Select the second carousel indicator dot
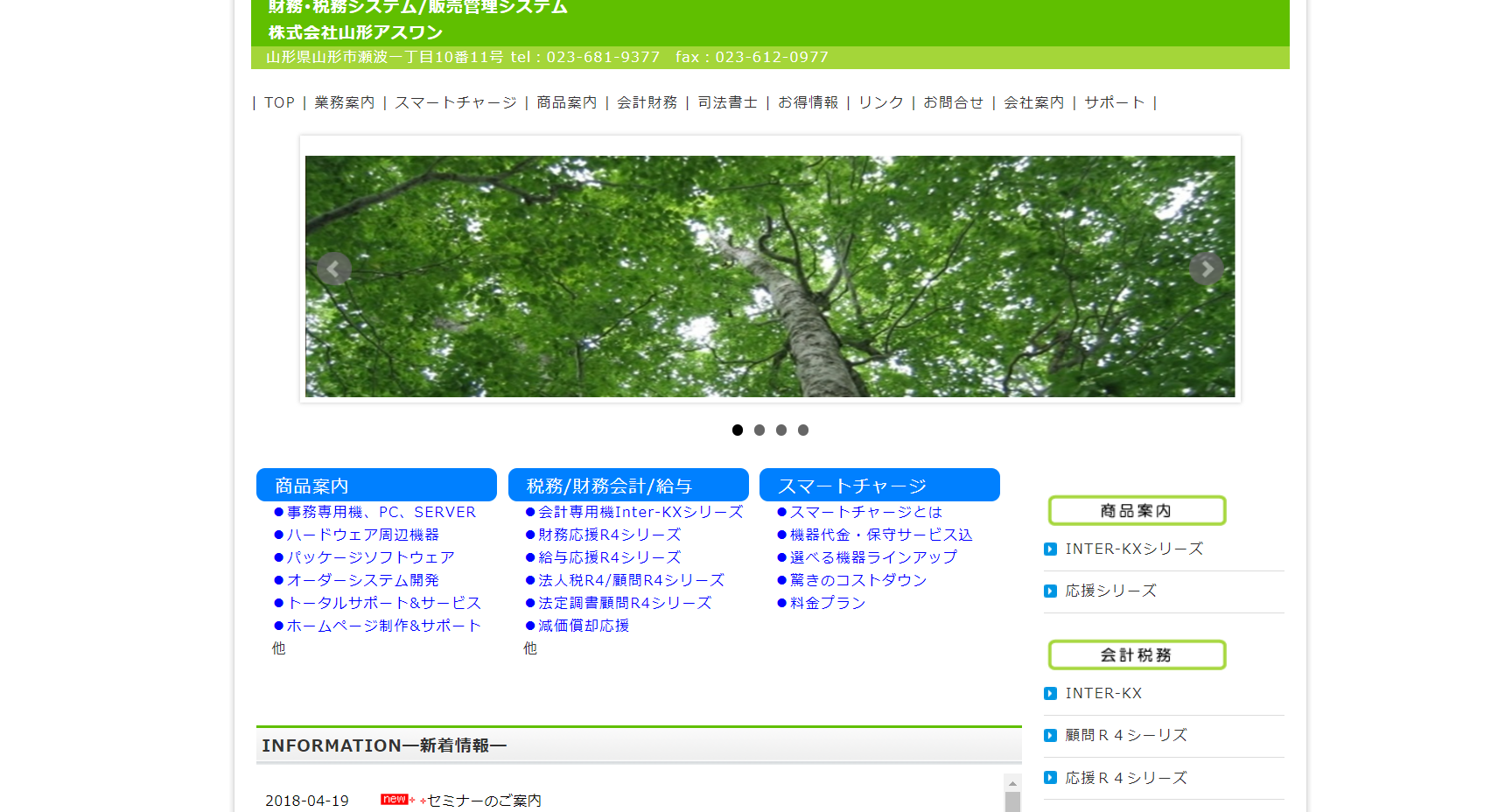Screen dimensions: 1491x812 [x=759, y=430]
